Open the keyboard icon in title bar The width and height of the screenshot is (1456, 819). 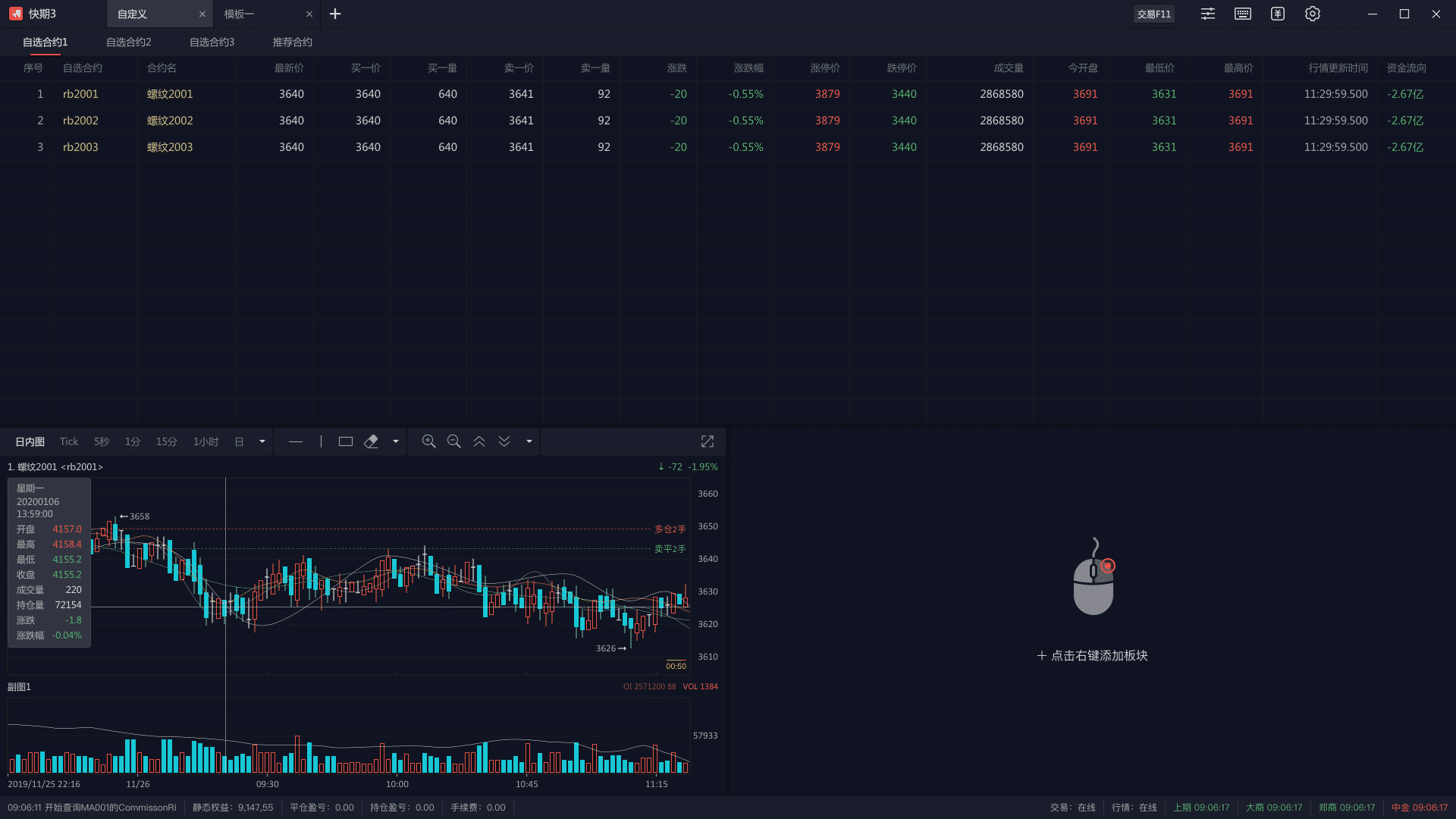(1243, 14)
